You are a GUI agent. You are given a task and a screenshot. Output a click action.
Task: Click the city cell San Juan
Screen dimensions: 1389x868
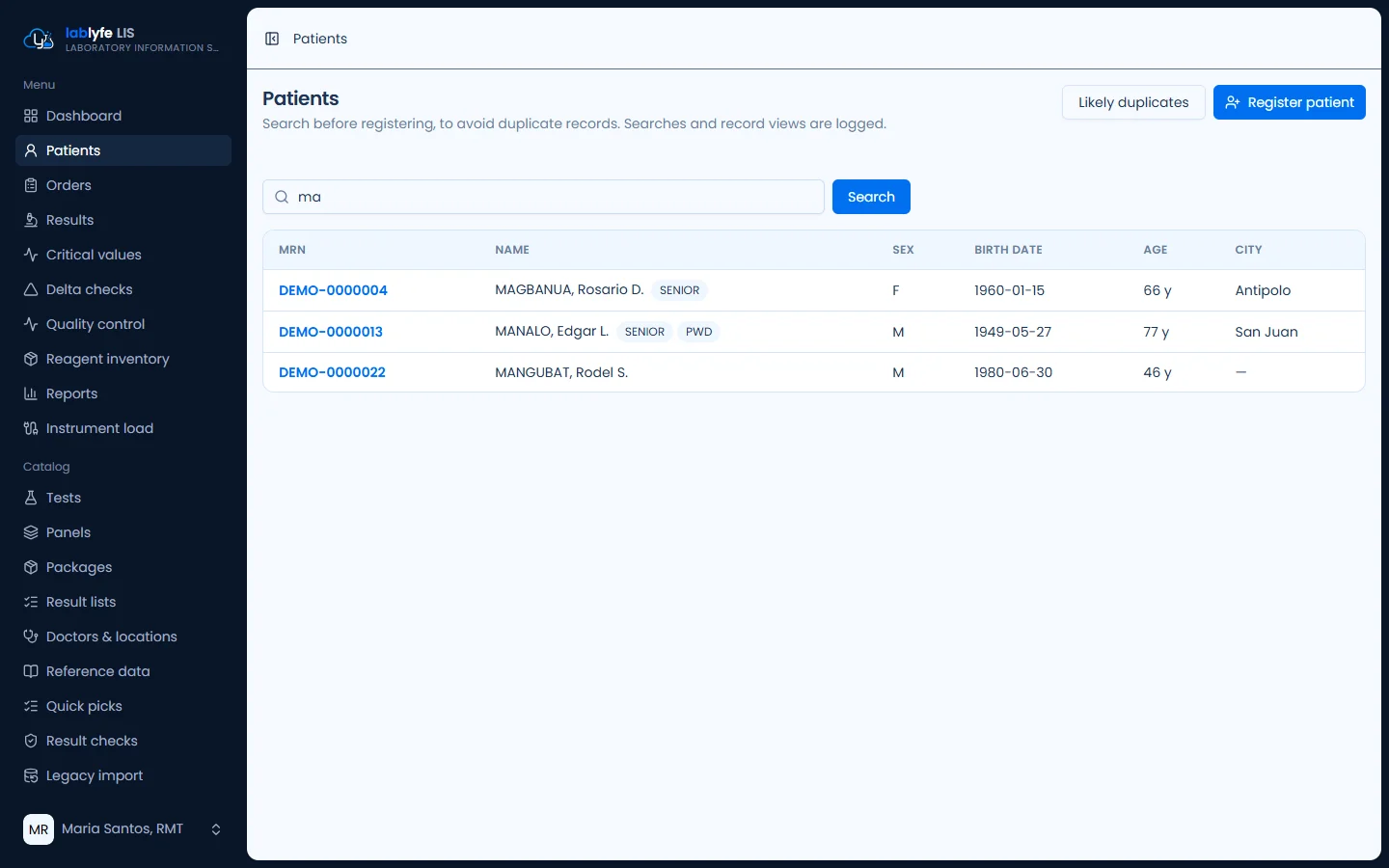[x=1266, y=332]
